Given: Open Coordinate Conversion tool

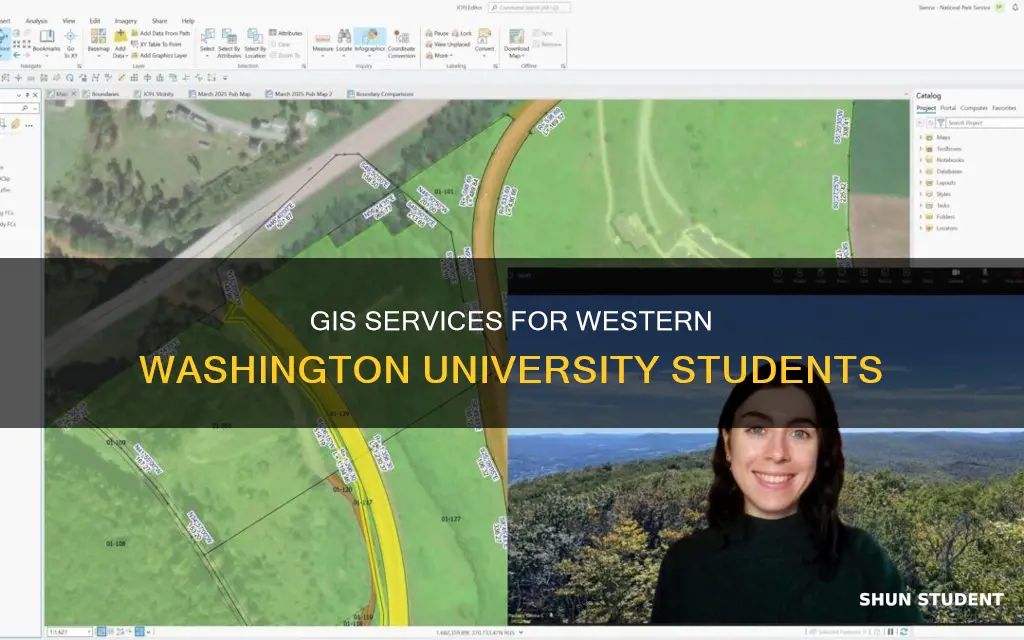Looking at the screenshot, I should tap(402, 43).
